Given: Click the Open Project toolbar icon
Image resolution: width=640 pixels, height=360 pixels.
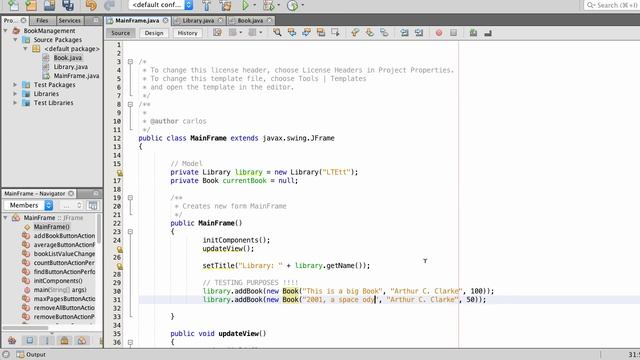Looking at the screenshot, I should (49, 5).
